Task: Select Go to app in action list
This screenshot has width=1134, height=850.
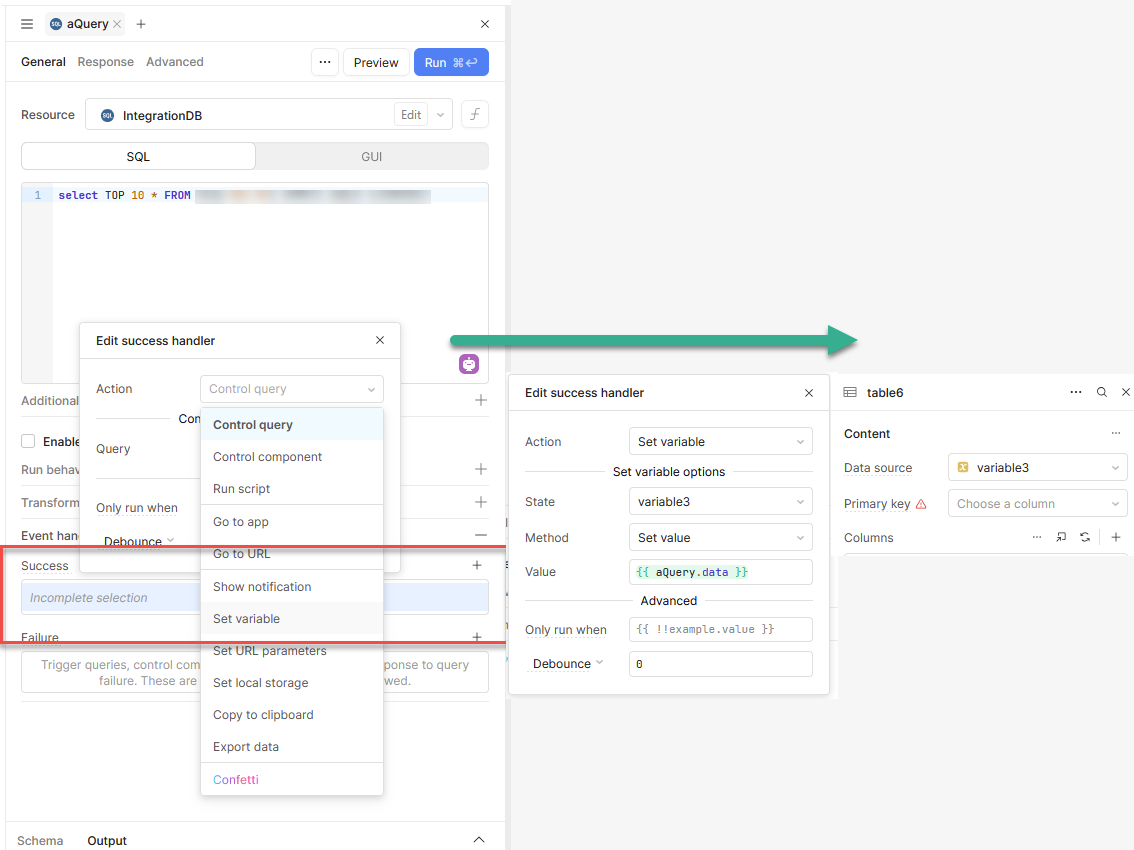Action: (291, 522)
